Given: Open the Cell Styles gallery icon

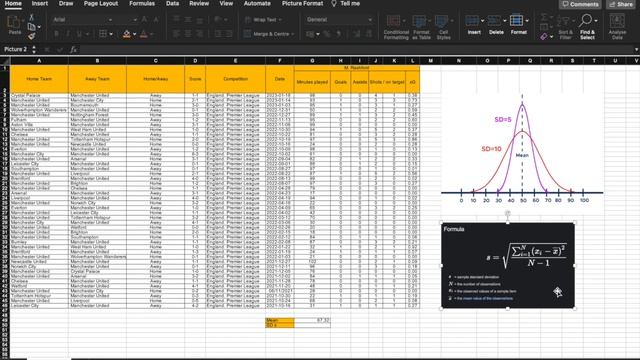Looking at the screenshot, I should click(x=441, y=21).
